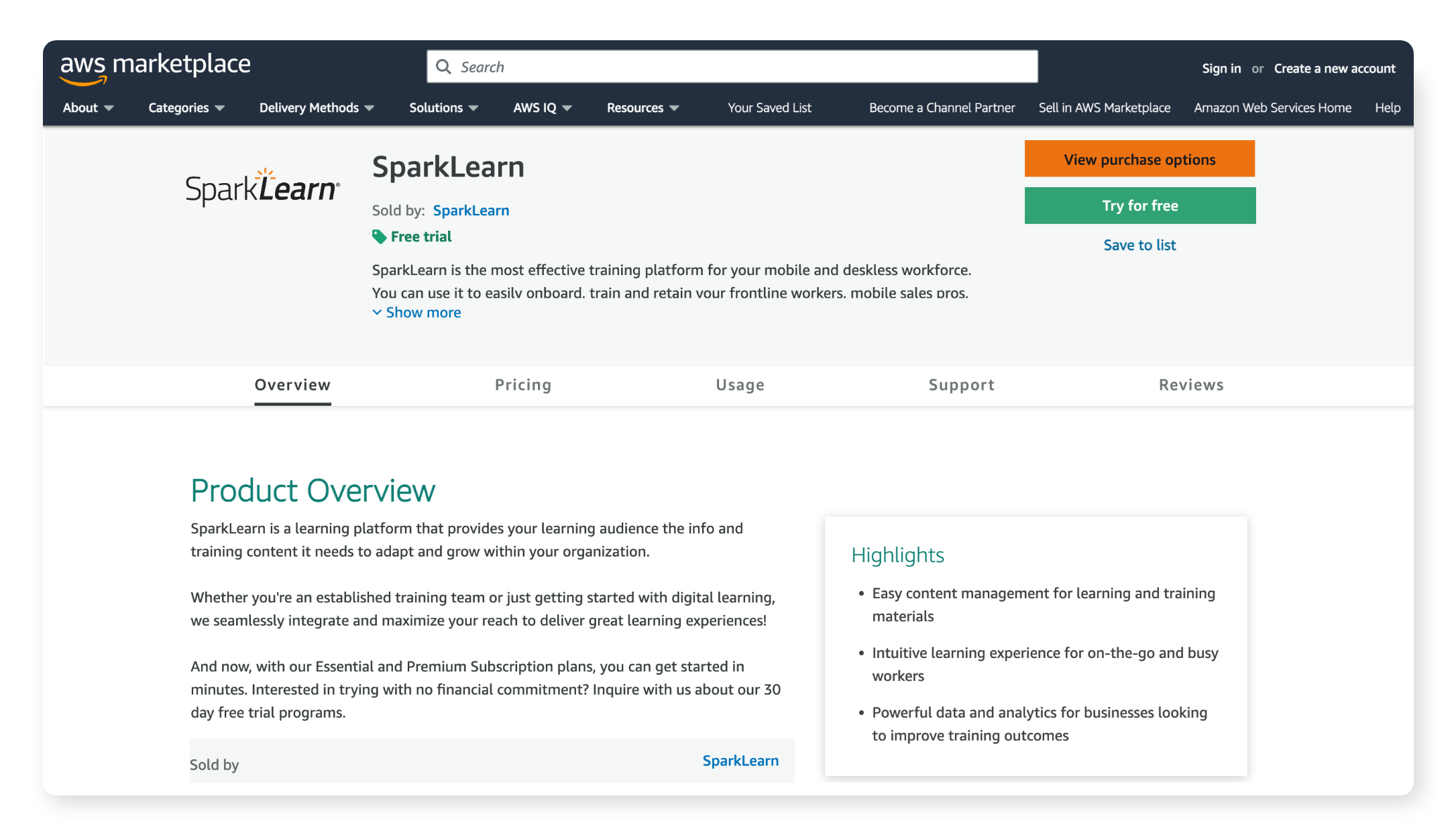
Task: Open the Categories dropdown
Action: click(186, 108)
